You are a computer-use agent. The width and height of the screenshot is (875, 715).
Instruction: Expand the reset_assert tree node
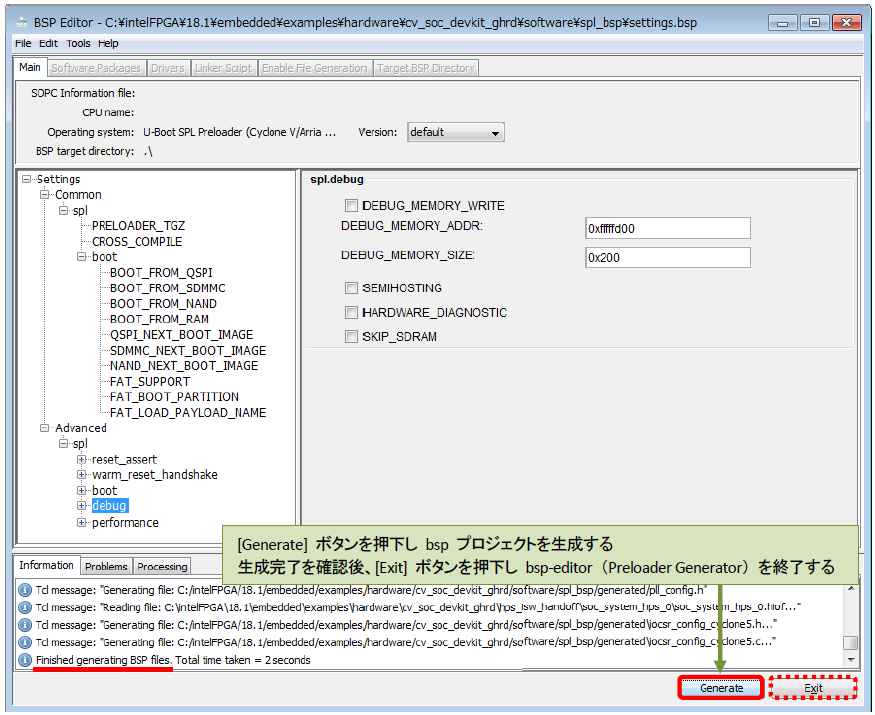click(x=82, y=460)
